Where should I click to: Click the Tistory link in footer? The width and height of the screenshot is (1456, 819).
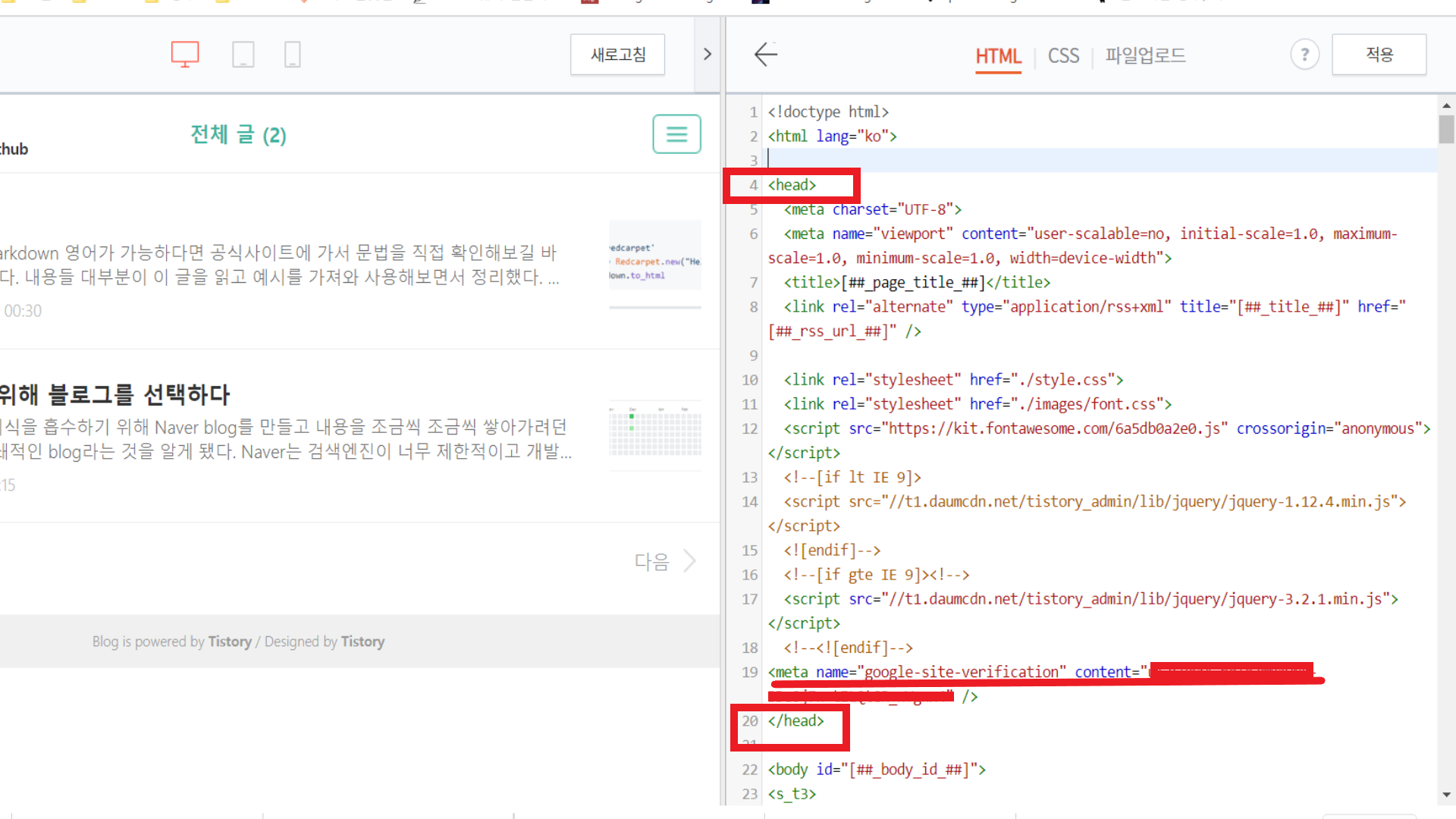230,642
